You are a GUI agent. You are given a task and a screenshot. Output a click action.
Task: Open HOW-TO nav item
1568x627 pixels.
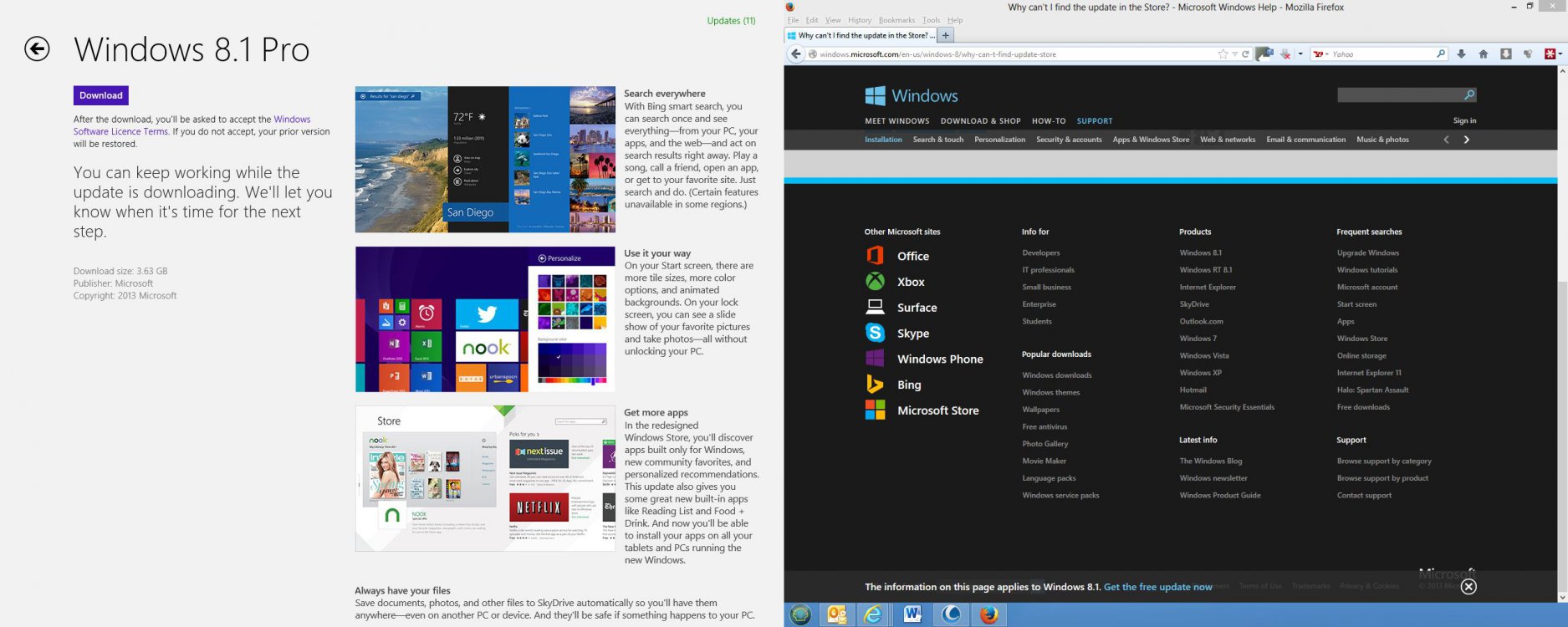(x=1049, y=121)
